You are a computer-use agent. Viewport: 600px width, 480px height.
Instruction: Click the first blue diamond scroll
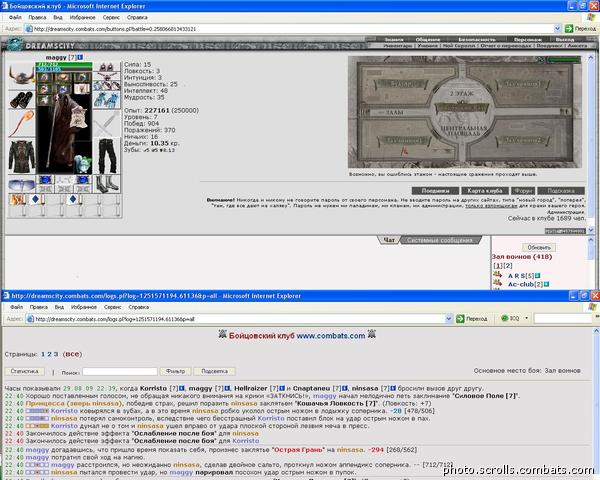[x=36, y=199]
